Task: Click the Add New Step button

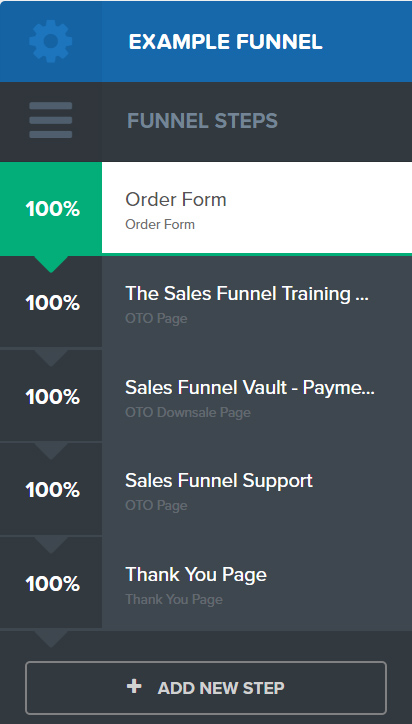Action: pos(206,688)
